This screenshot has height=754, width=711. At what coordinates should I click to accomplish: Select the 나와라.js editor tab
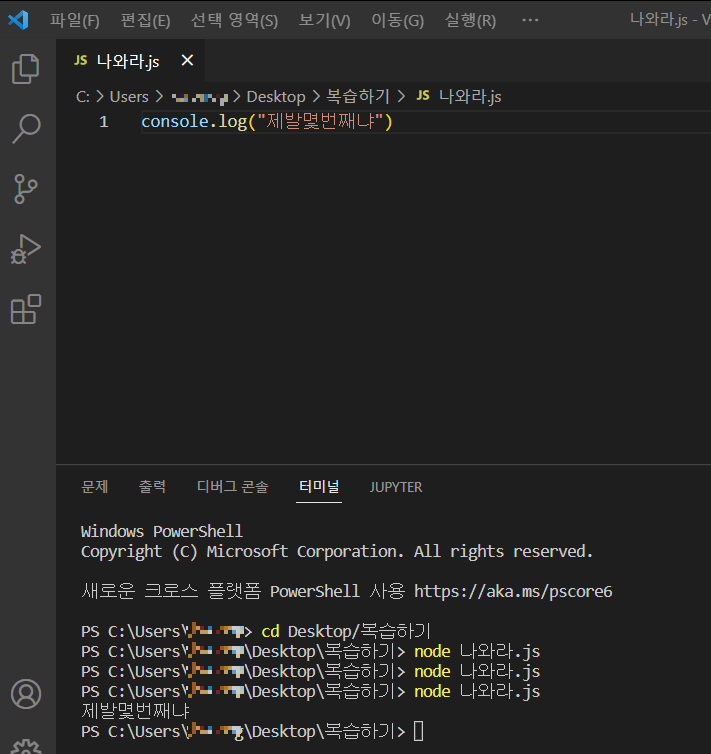coord(128,61)
